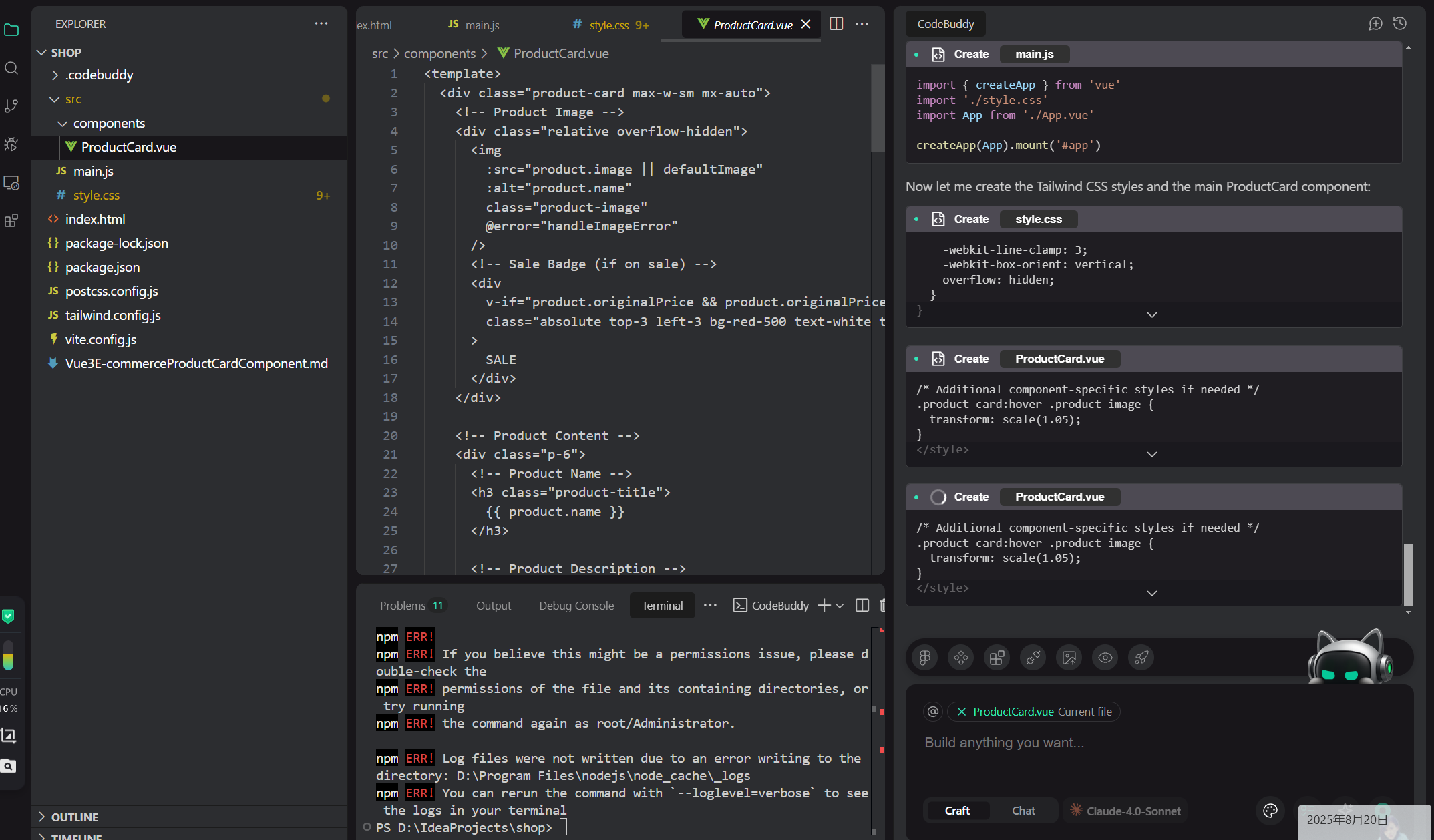
Task: Click Explorer more actions ellipsis
Action: pyautogui.click(x=321, y=23)
